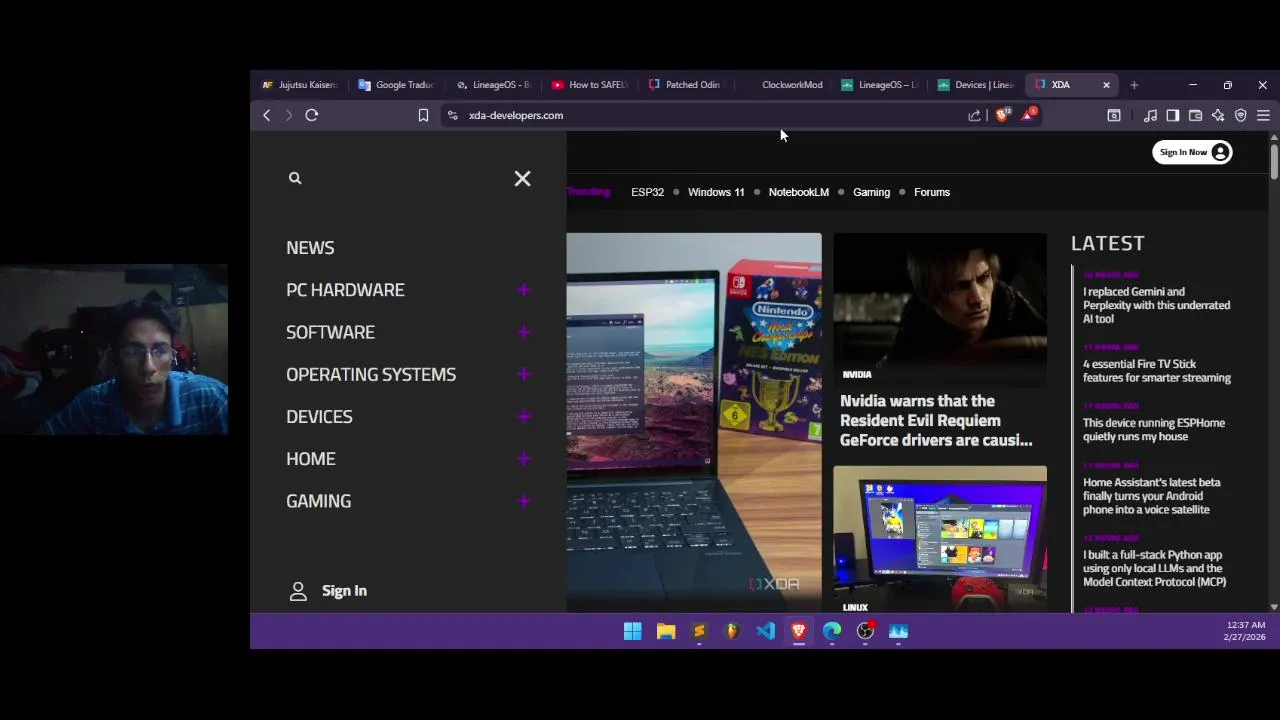The image size is (1280, 720).
Task: Click Sign In in side menu
Action: (x=328, y=591)
